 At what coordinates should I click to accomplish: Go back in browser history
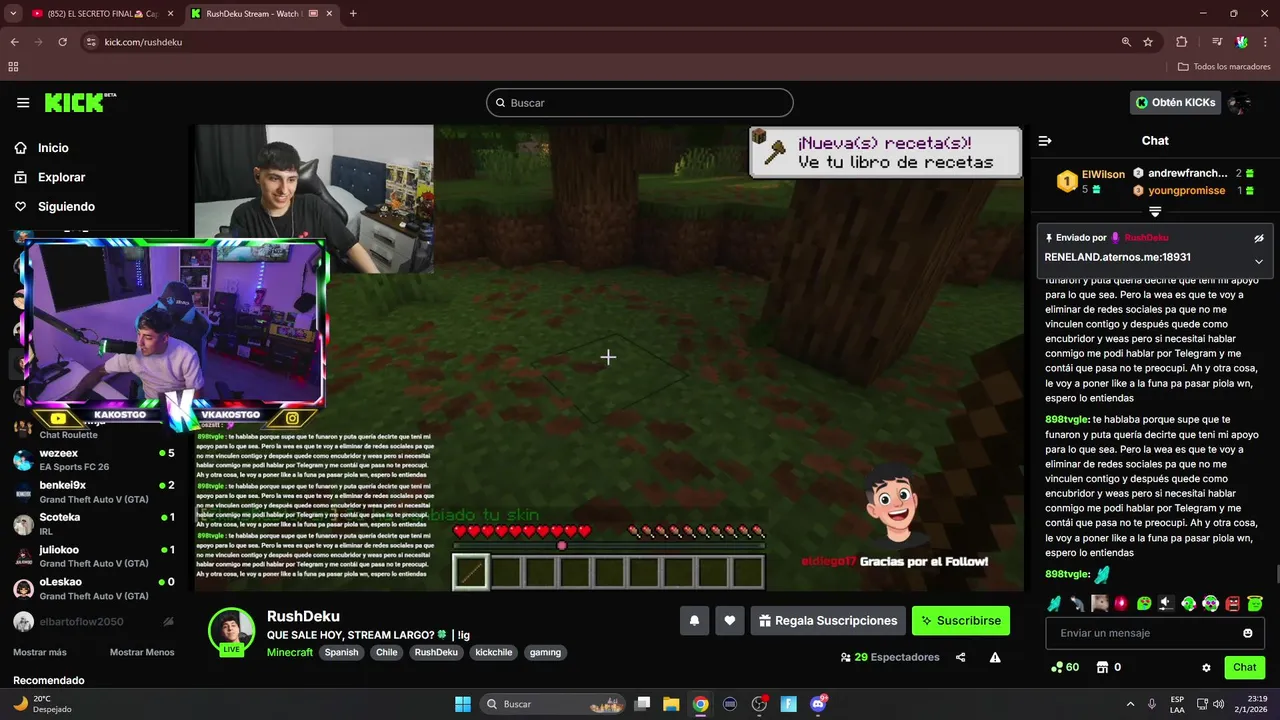click(x=14, y=42)
